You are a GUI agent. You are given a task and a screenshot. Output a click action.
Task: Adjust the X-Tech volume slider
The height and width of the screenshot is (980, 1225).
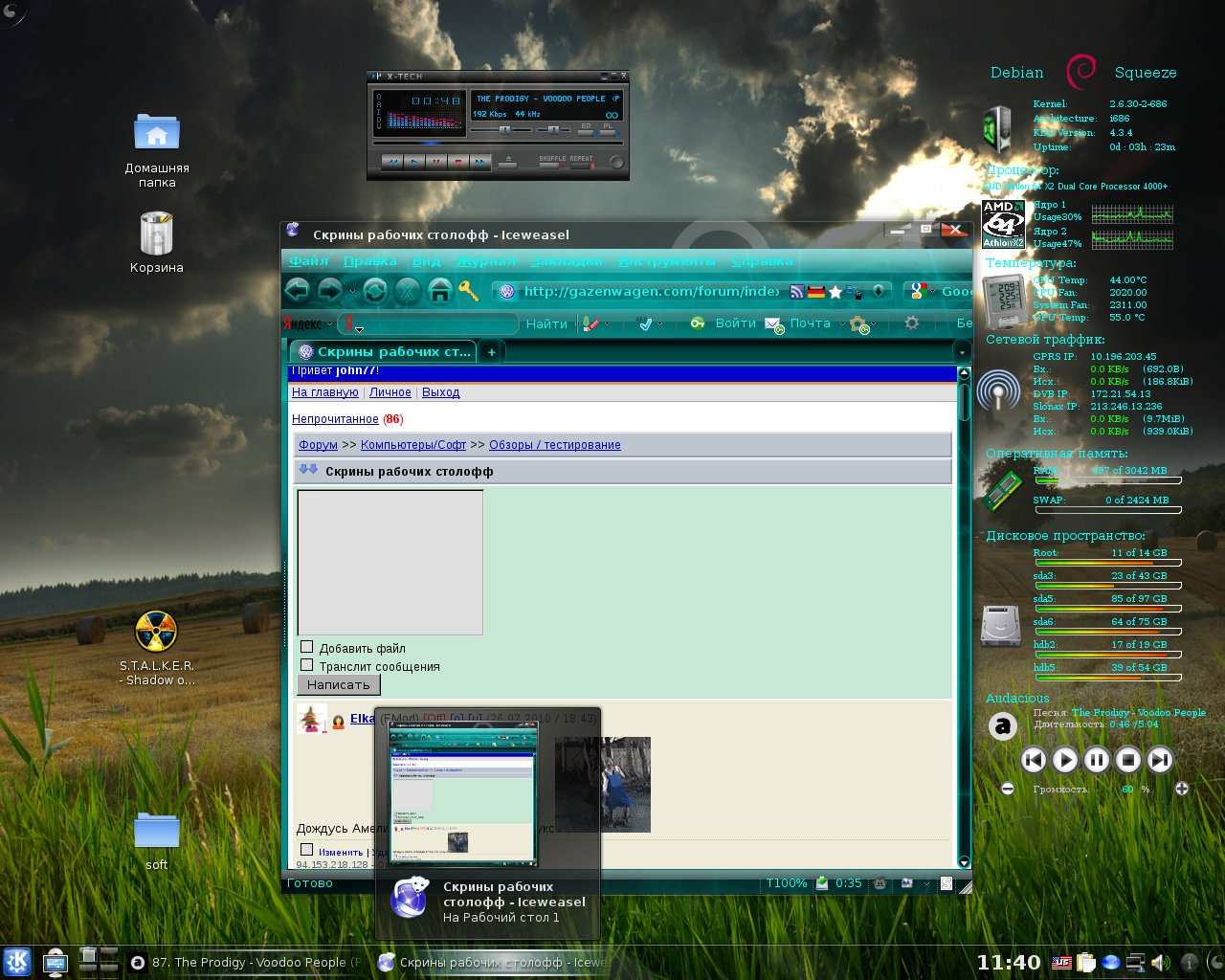[501, 129]
